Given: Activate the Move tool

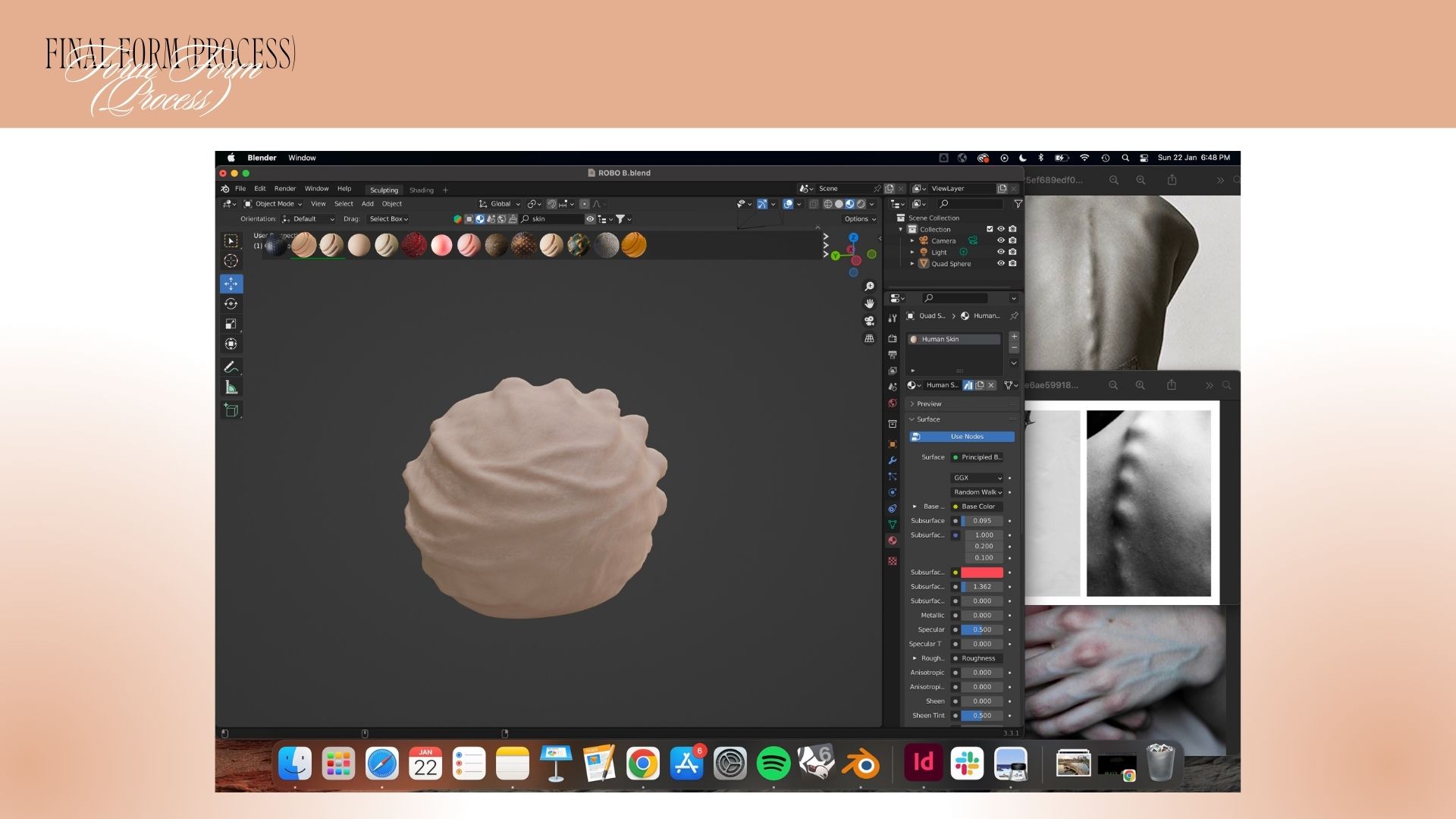Looking at the screenshot, I should coord(231,284).
